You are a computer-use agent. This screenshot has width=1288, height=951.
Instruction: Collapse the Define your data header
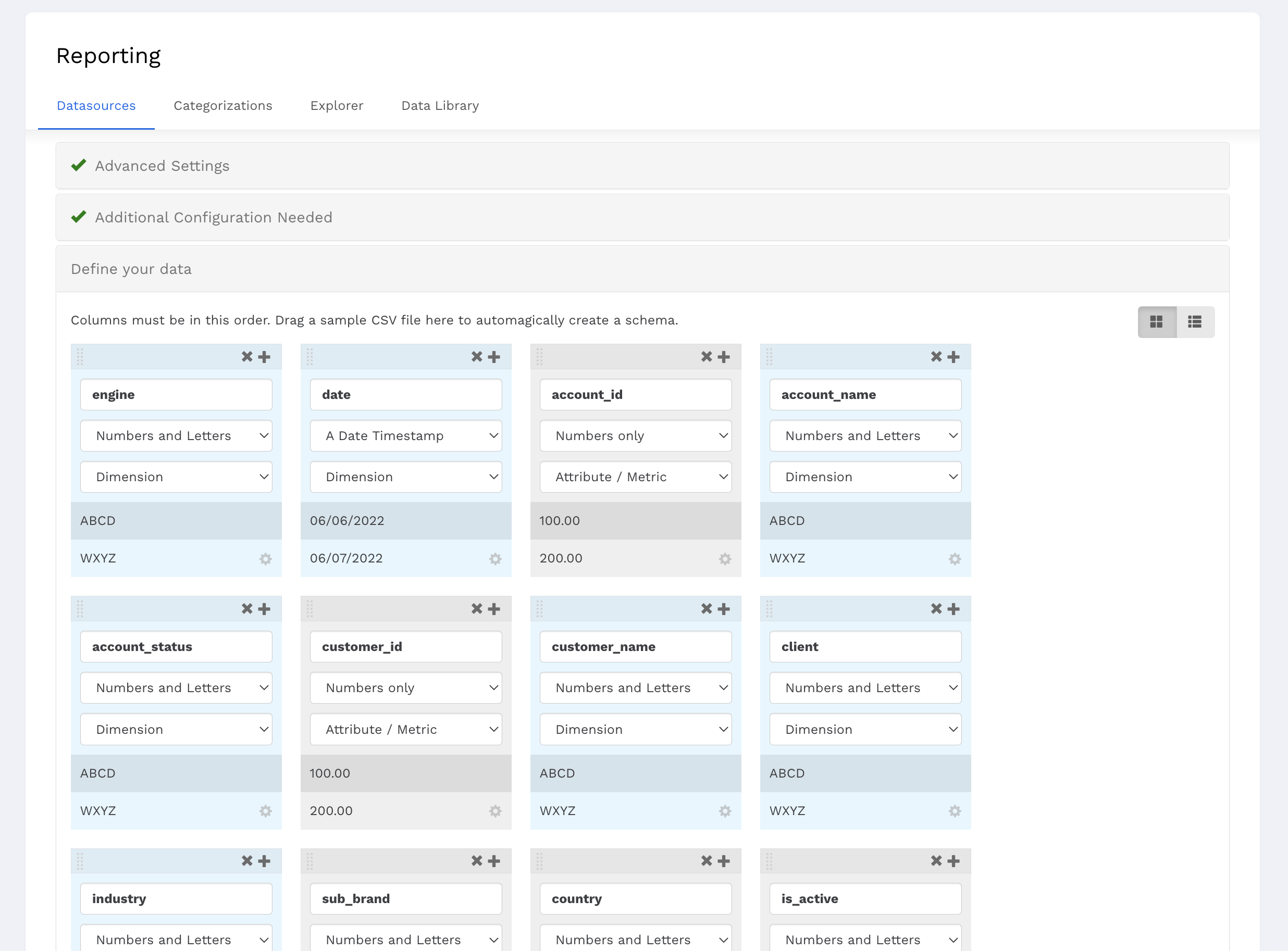click(x=131, y=269)
